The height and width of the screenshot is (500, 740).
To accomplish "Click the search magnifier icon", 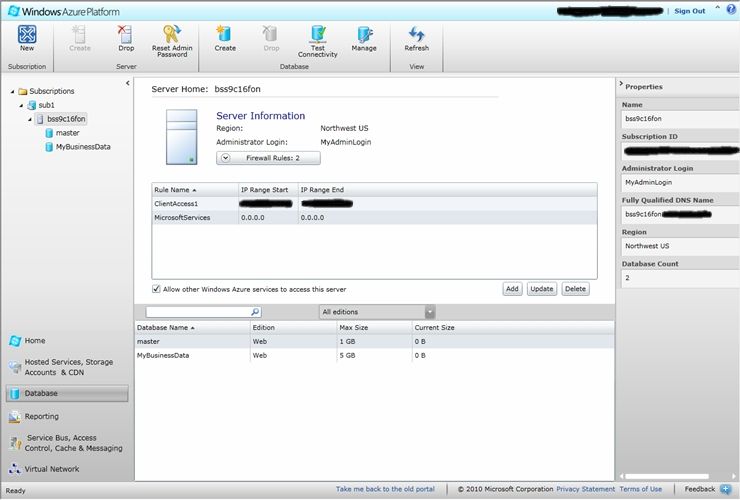I will click(x=255, y=312).
